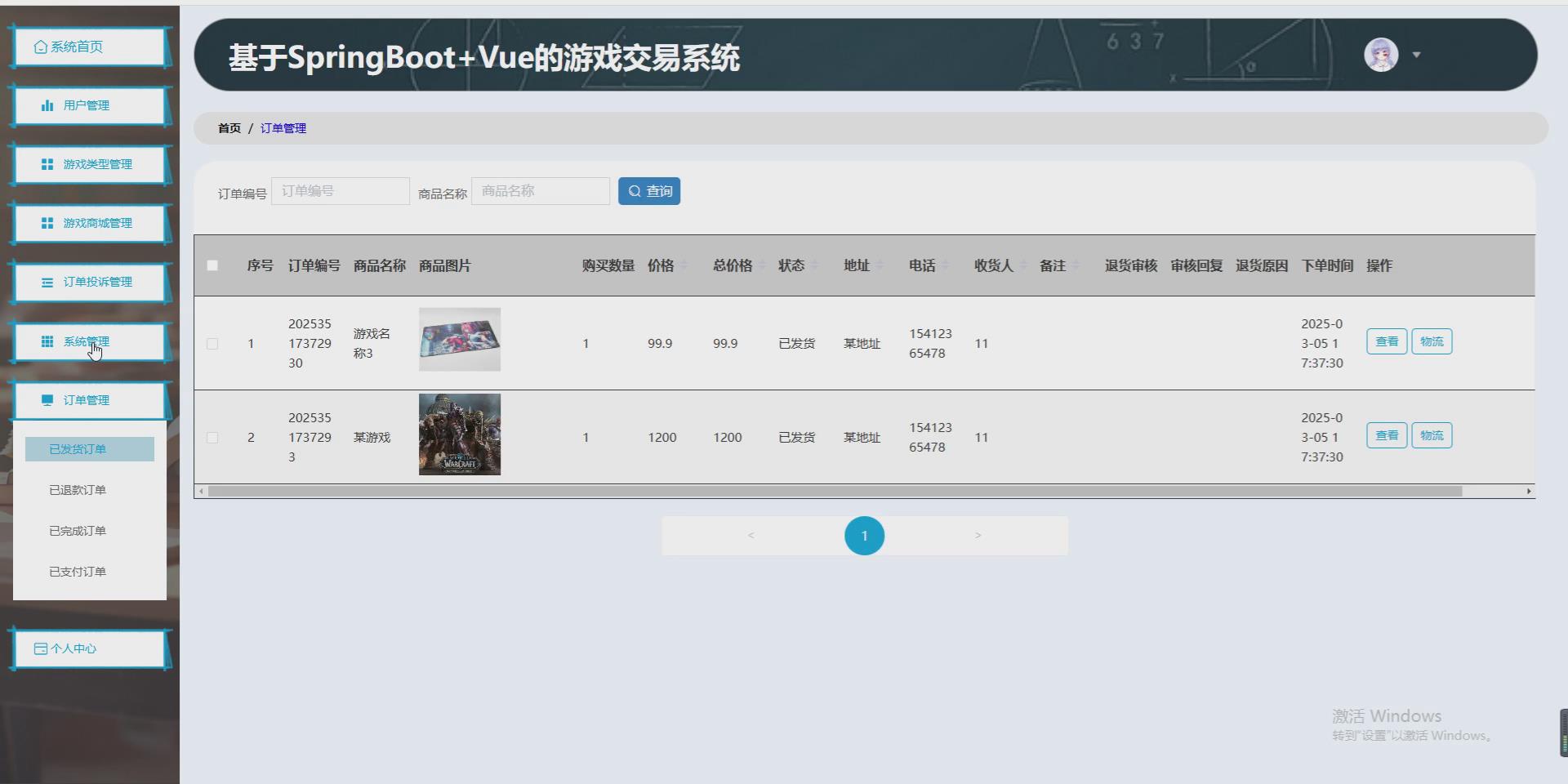Click the card icon beside 个人中心
The image size is (1568, 784).
(40, 649)
